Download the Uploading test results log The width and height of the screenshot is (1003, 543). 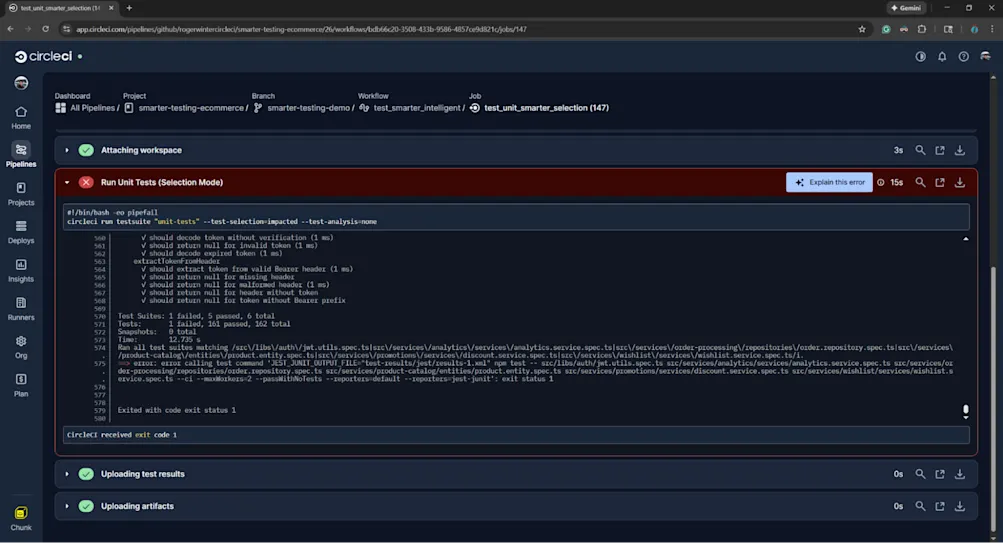click(960, 474)
